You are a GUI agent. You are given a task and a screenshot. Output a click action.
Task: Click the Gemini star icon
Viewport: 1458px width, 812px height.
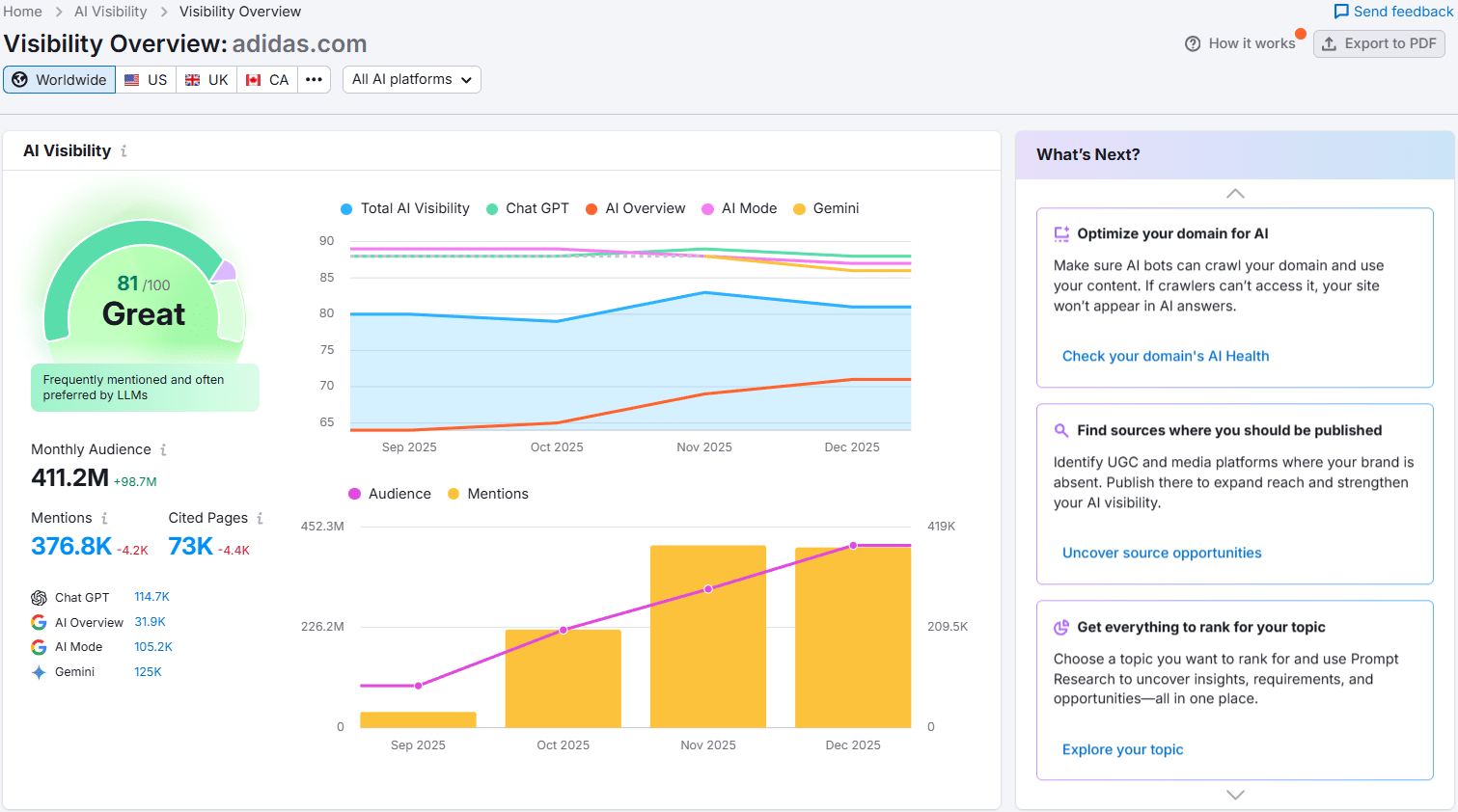coord(40,671)
